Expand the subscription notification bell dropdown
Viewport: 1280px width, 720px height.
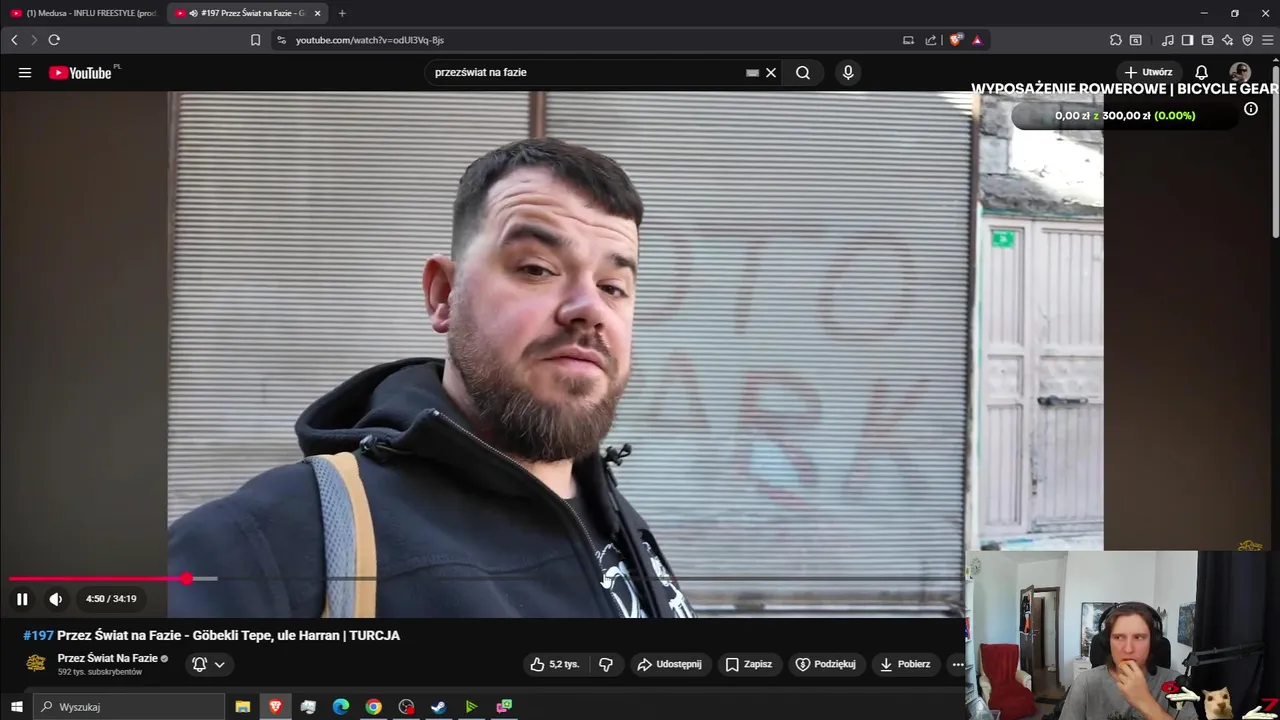click(208, 664)
